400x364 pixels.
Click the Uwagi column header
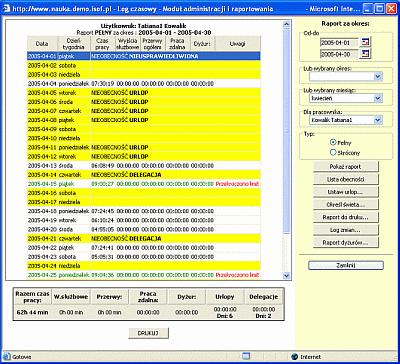(237, 44)
